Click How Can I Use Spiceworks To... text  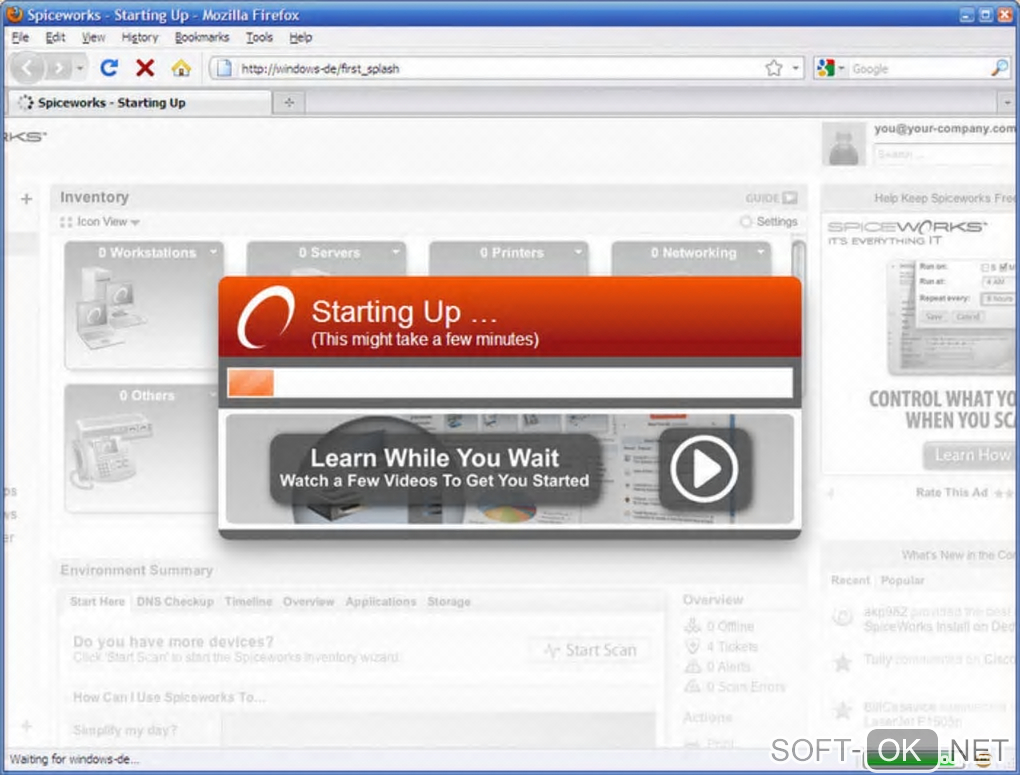pyautogui.click(x=169, y=697)
